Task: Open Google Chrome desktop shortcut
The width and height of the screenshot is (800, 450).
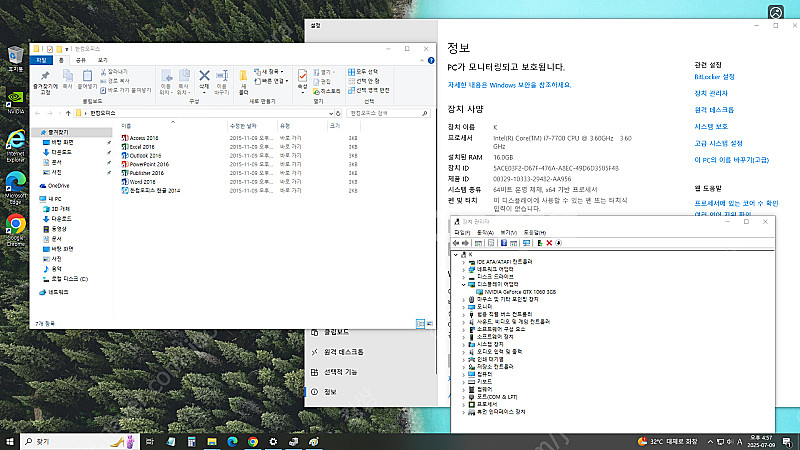Action: coord(16,230)
